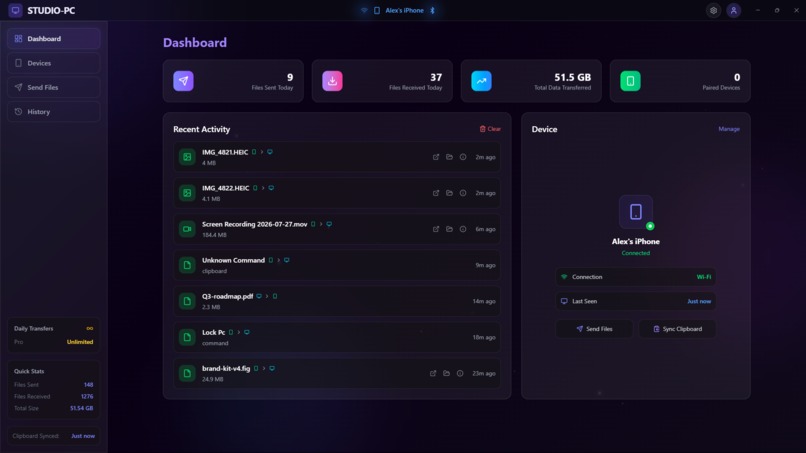806x453 pixels.
Task: Click the Last Seen Just now row
Action: 636,301
